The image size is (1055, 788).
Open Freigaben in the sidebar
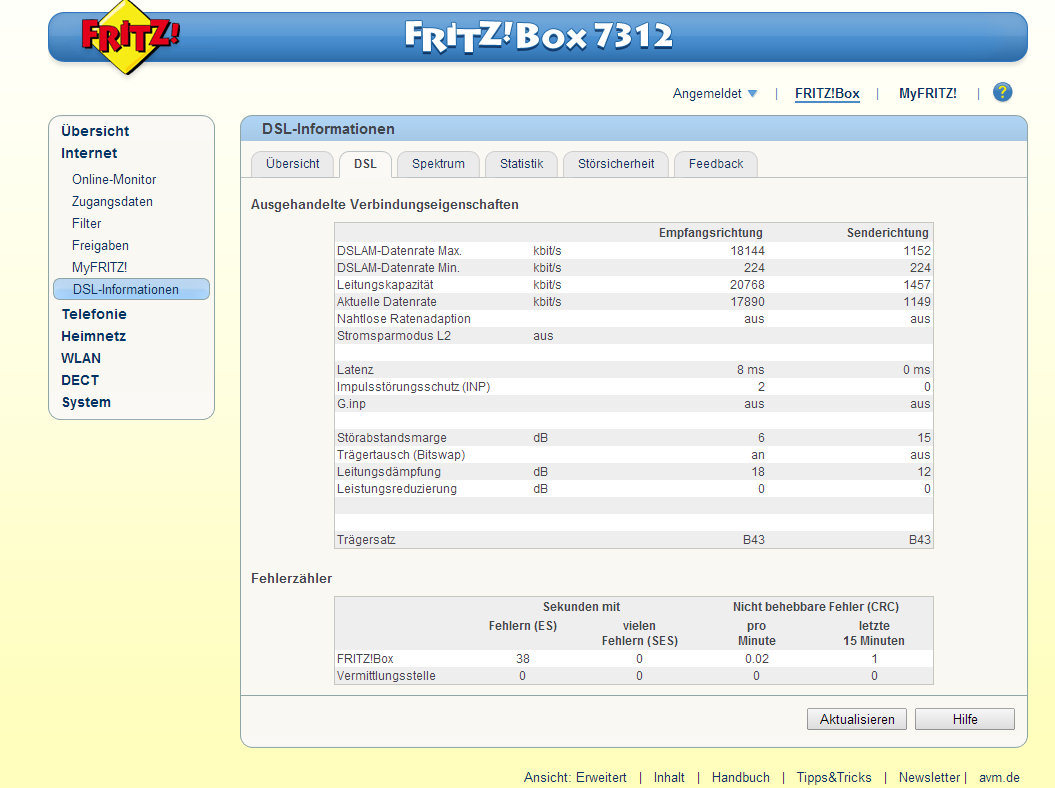point(100,246)
